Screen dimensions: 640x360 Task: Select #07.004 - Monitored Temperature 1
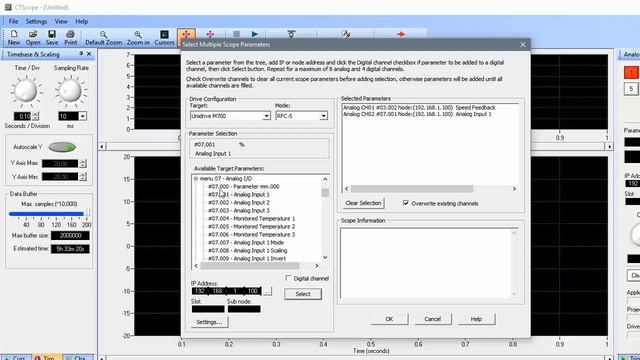(251, 218)
